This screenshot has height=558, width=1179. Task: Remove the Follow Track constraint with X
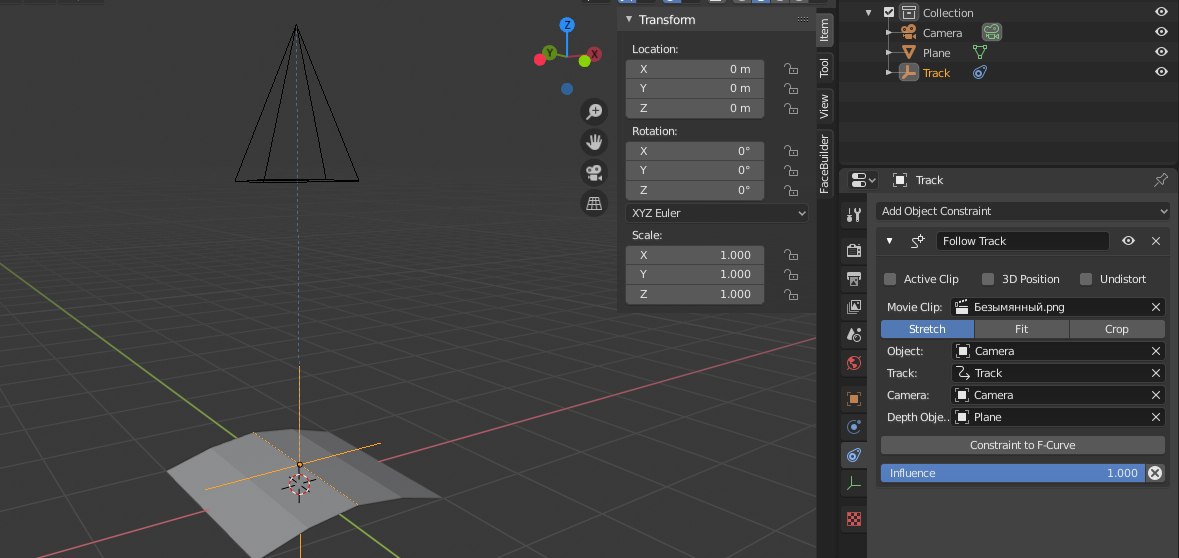(x=1156, y=241)
